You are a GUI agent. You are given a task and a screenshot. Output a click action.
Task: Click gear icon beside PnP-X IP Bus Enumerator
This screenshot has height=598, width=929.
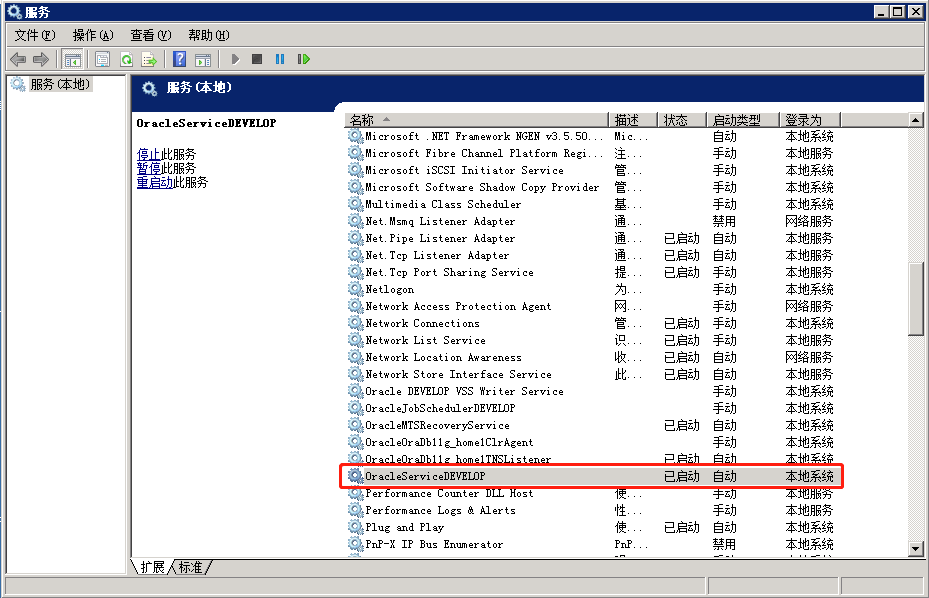(355, 544)
